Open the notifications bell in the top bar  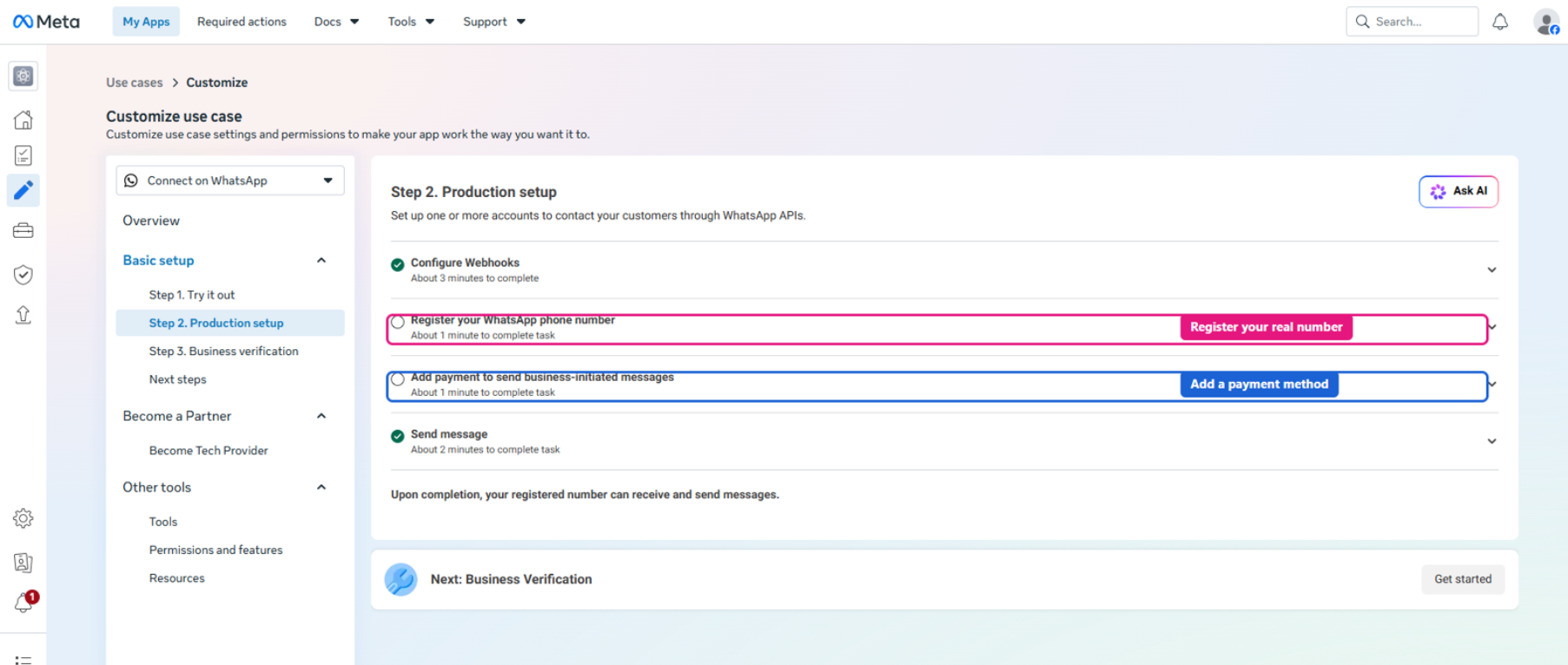click(1500, 22)
